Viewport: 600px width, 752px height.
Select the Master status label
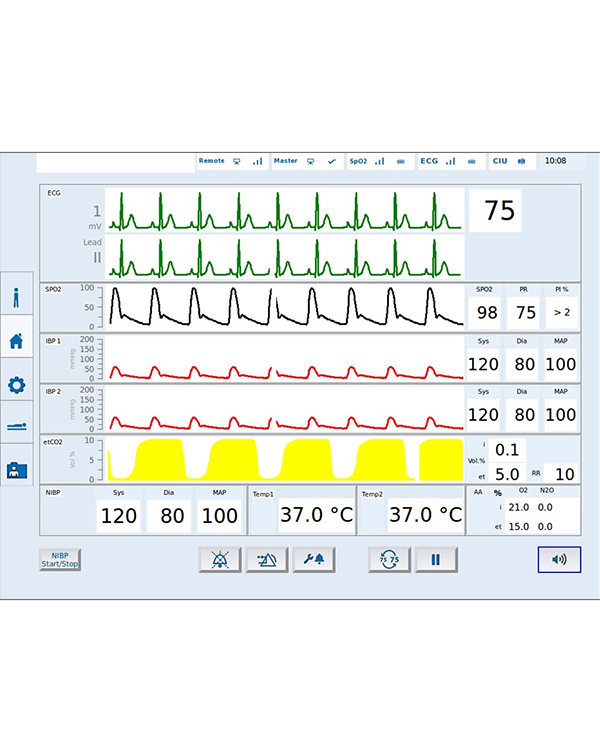pos(285,161)
